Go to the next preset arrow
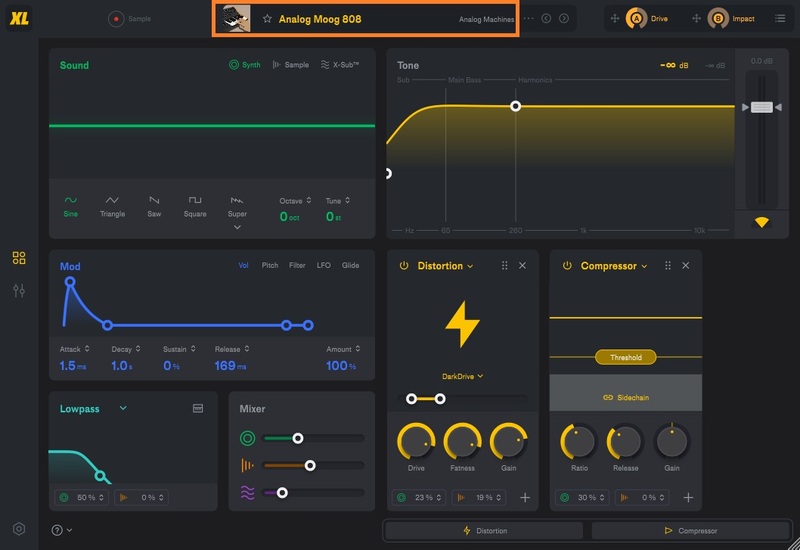The height and width of the screenshot is (550, 800). (x=564, y=19)
